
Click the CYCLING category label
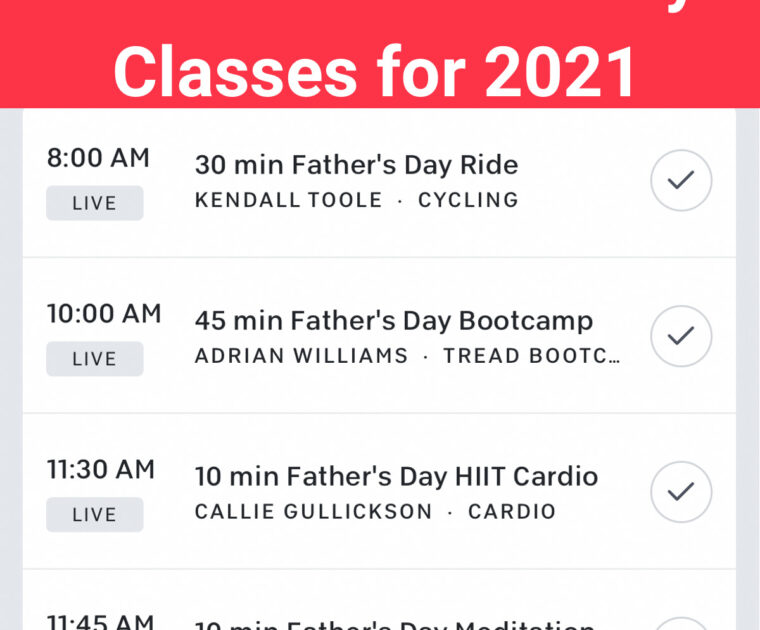468,200
